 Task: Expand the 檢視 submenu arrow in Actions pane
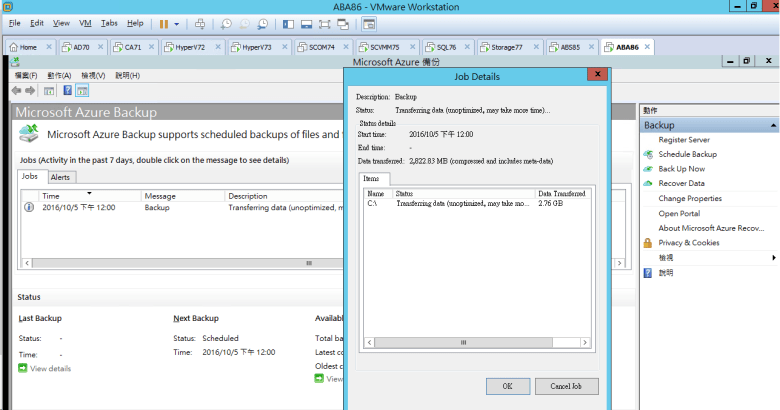point(771,258)
